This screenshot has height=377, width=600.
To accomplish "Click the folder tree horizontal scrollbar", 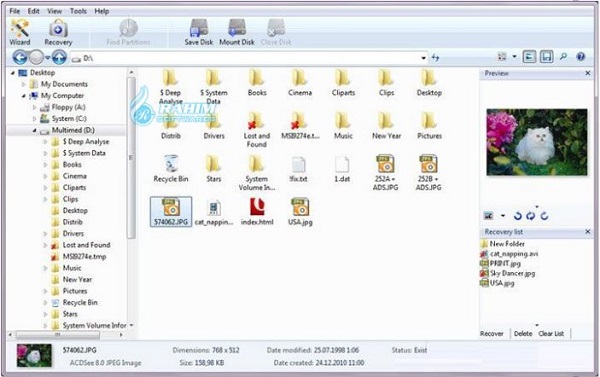I will tap(57, 335).
